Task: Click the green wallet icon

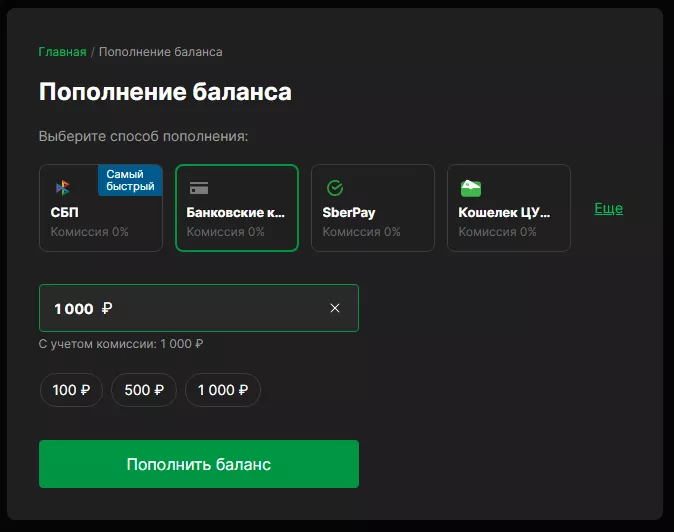Action: click(x=471, y=188)
